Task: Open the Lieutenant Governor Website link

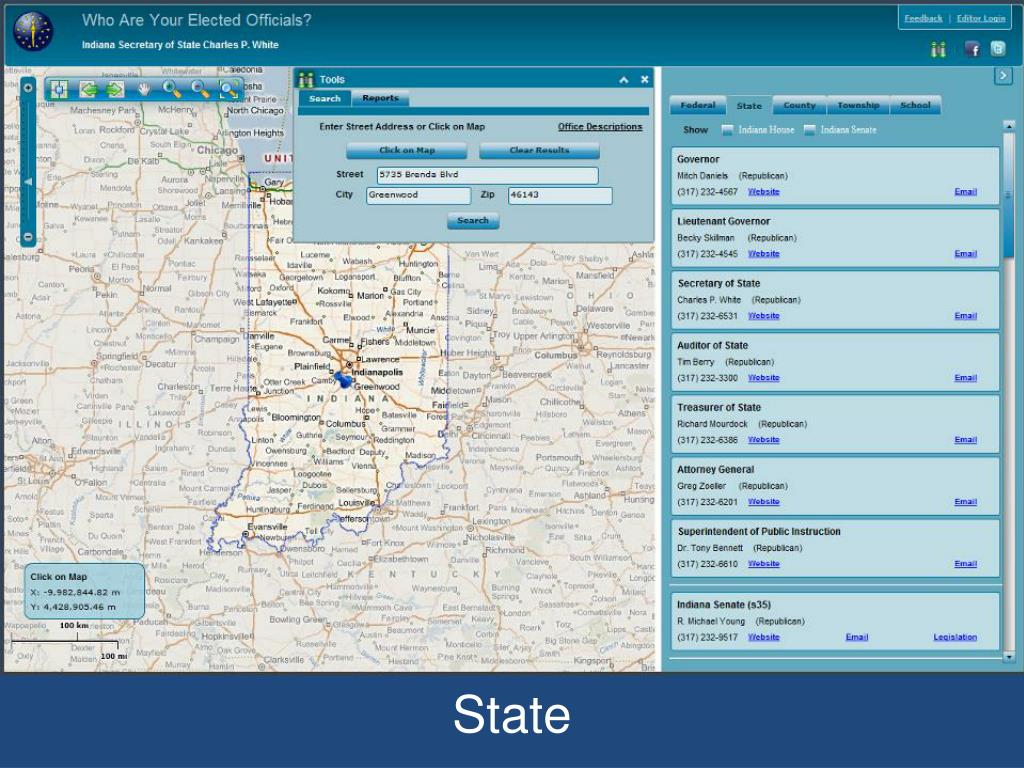Action: coord(763,254)
